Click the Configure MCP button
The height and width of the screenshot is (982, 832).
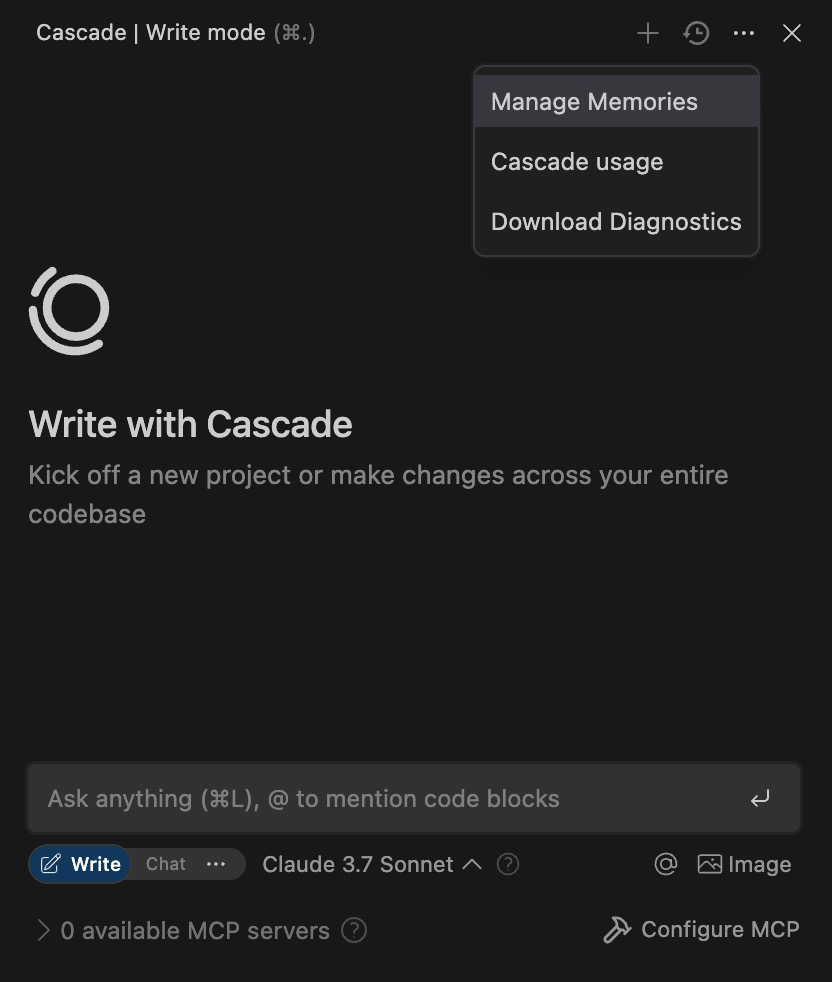702,930
